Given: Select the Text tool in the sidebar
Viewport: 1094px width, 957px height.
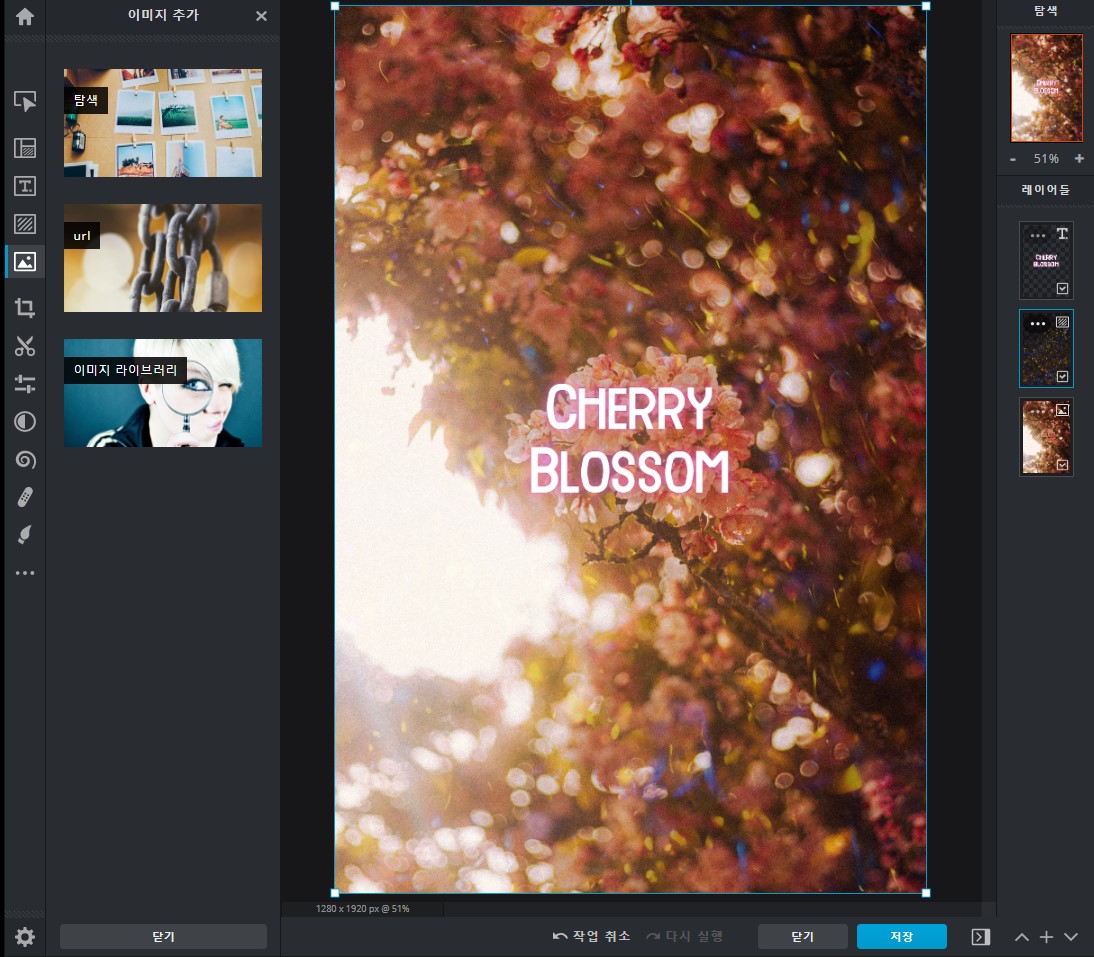Looking at the screenshot, I should click(x=24, y=186).
